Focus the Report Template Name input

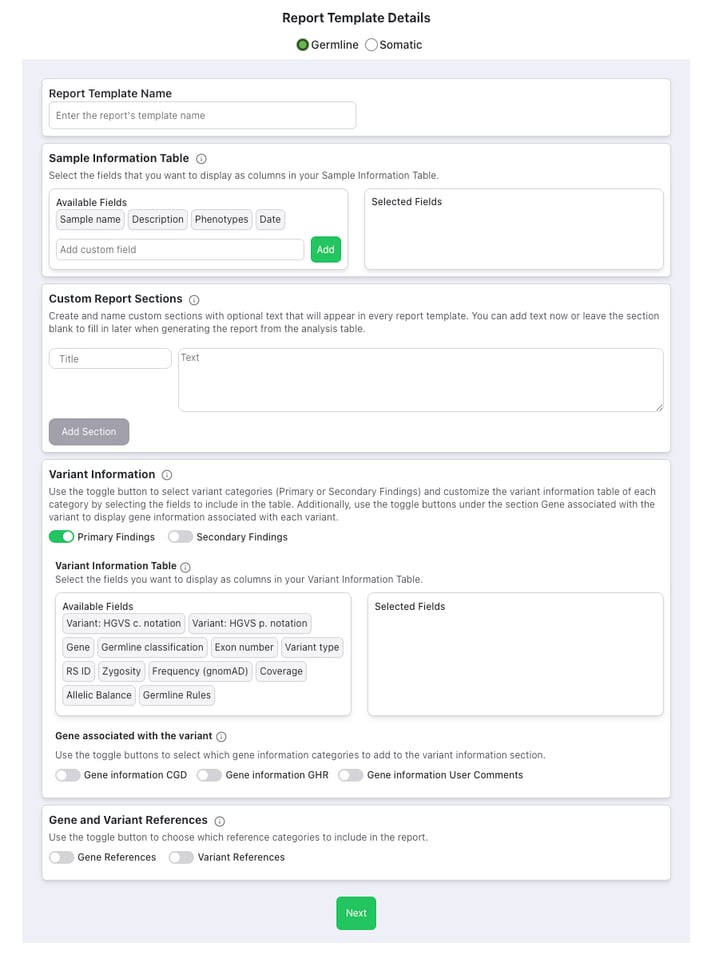[202, 115]
